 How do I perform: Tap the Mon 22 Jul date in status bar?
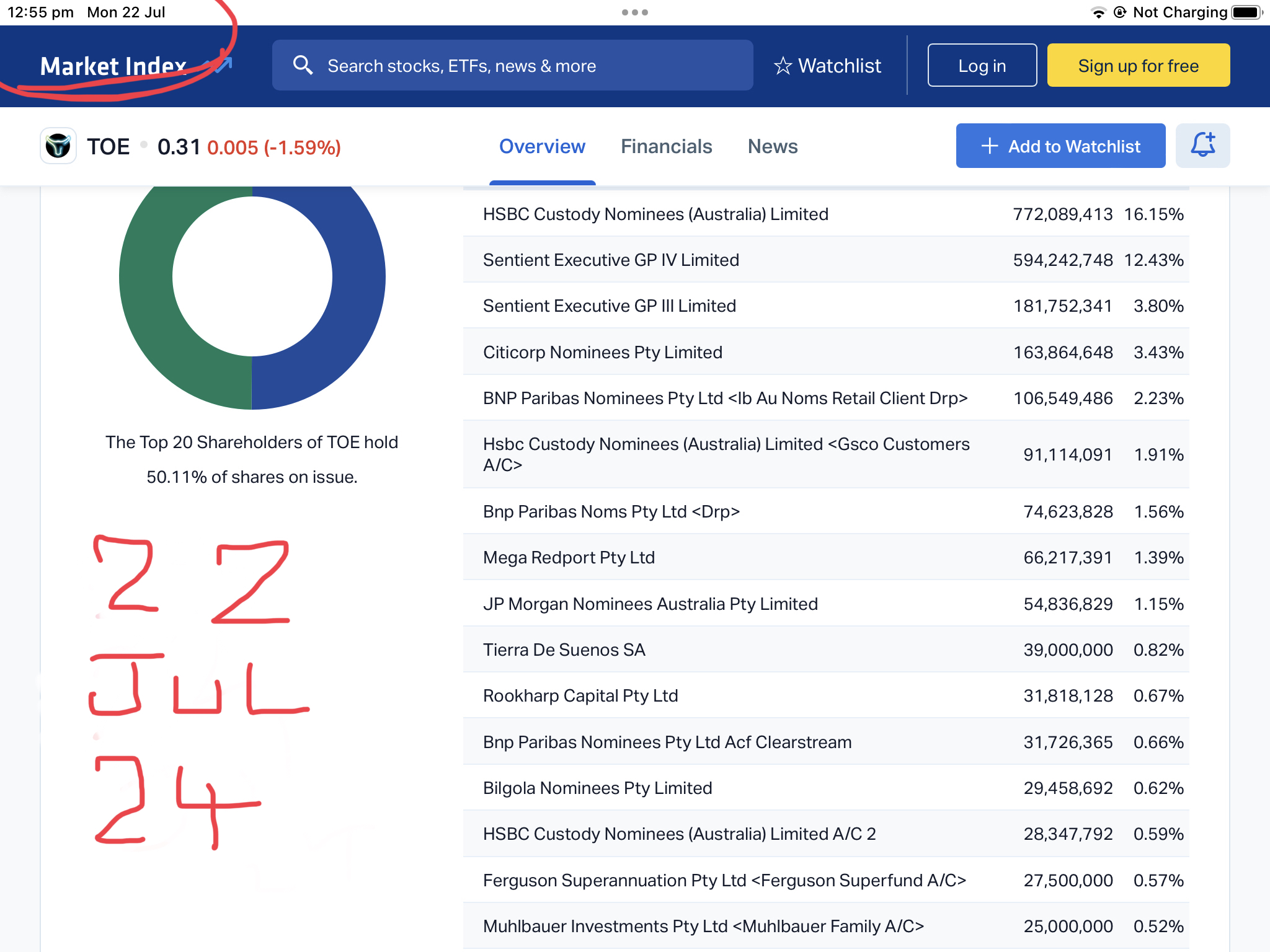click(x=126, y=12)
